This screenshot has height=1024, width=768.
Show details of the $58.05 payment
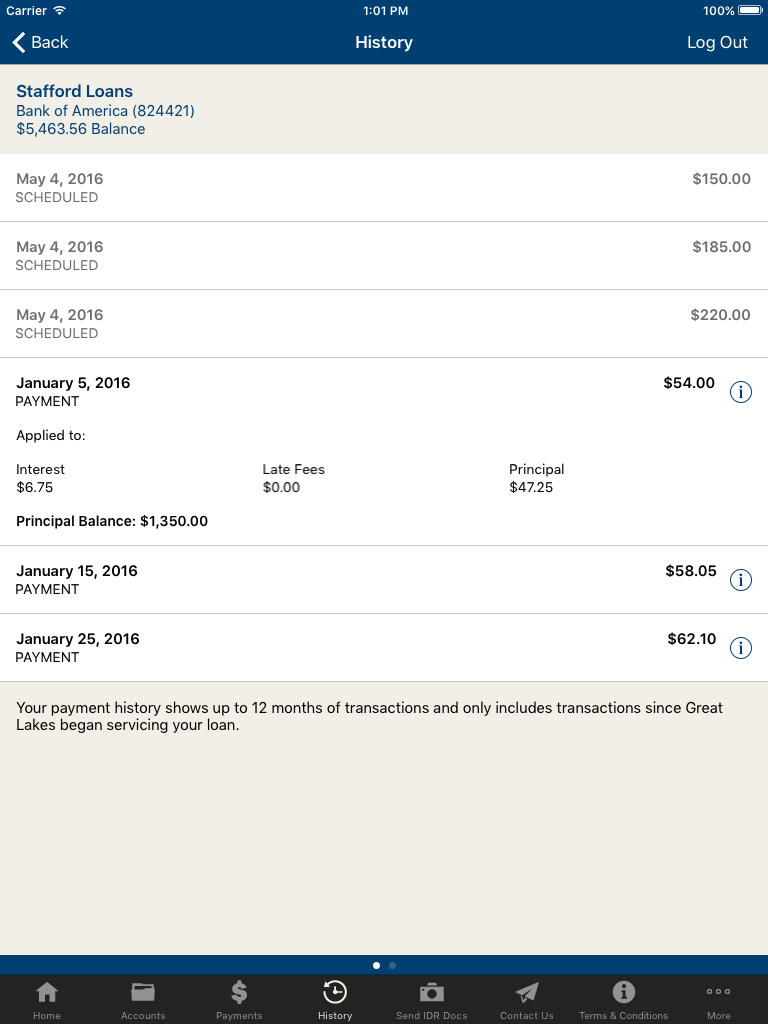[x=741, y=580]
